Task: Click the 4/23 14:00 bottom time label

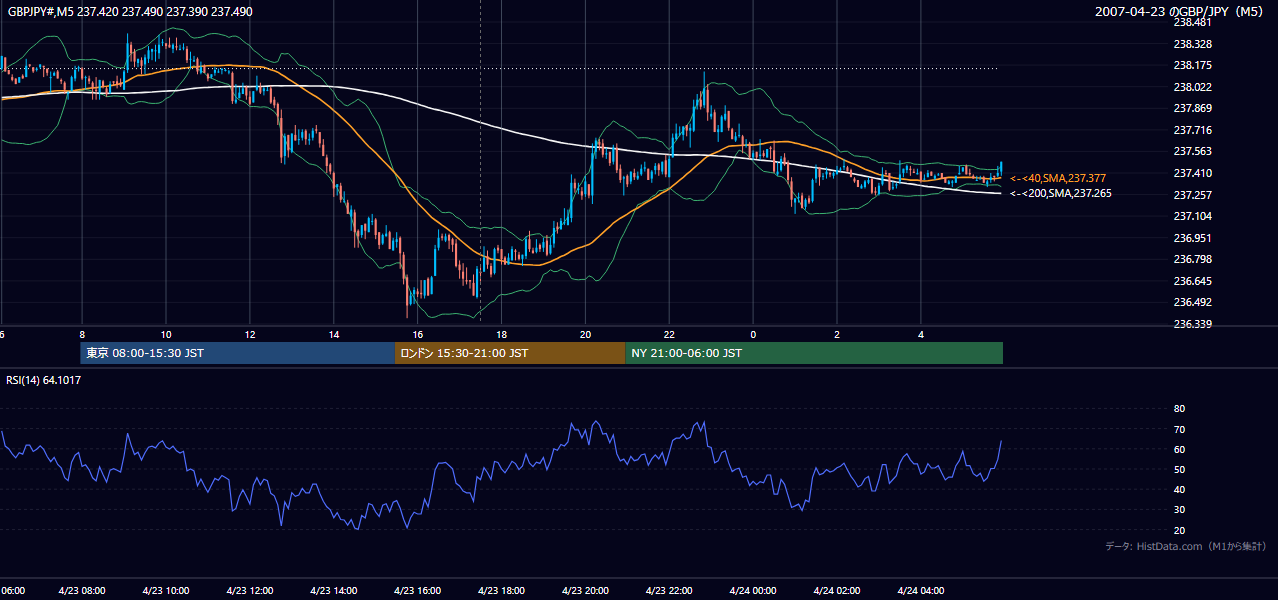Action: tap(334, 590)
